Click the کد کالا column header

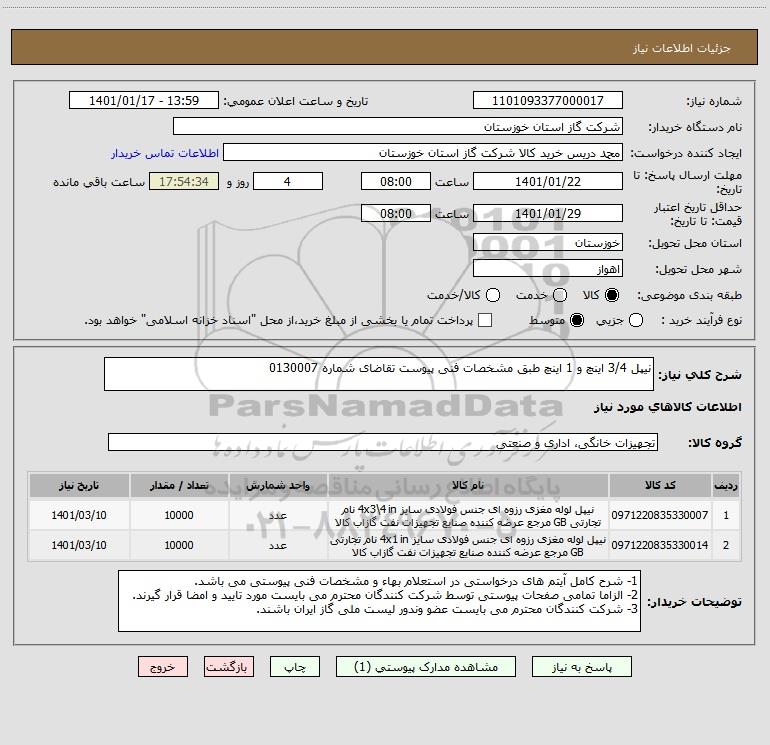660,485
